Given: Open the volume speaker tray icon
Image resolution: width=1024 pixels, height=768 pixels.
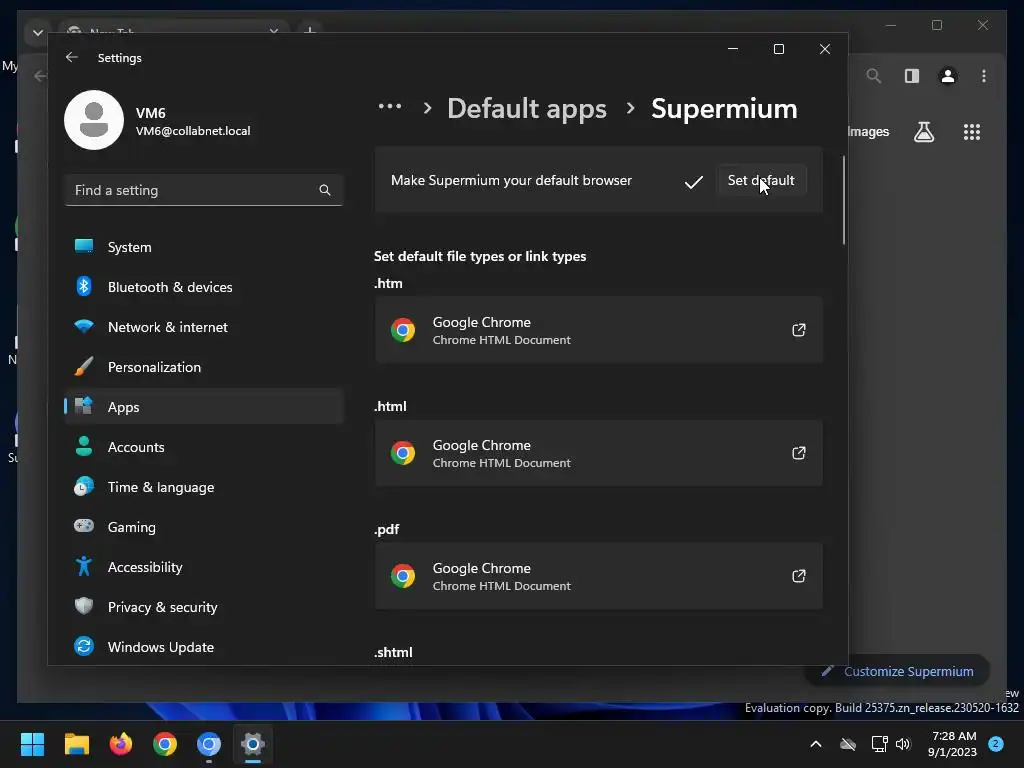Looking at the screenshot, I should coord(903,744).
